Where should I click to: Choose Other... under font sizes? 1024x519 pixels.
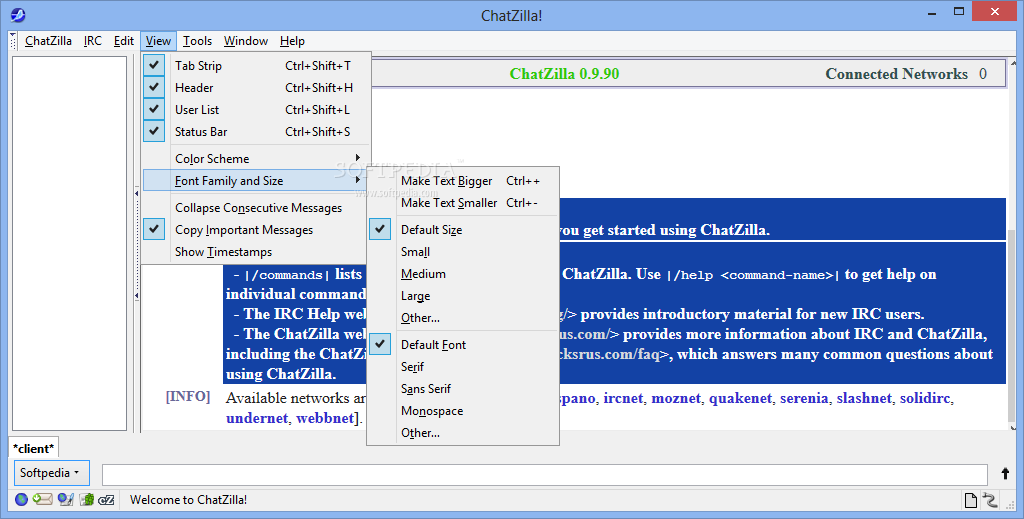coord(463,318)
